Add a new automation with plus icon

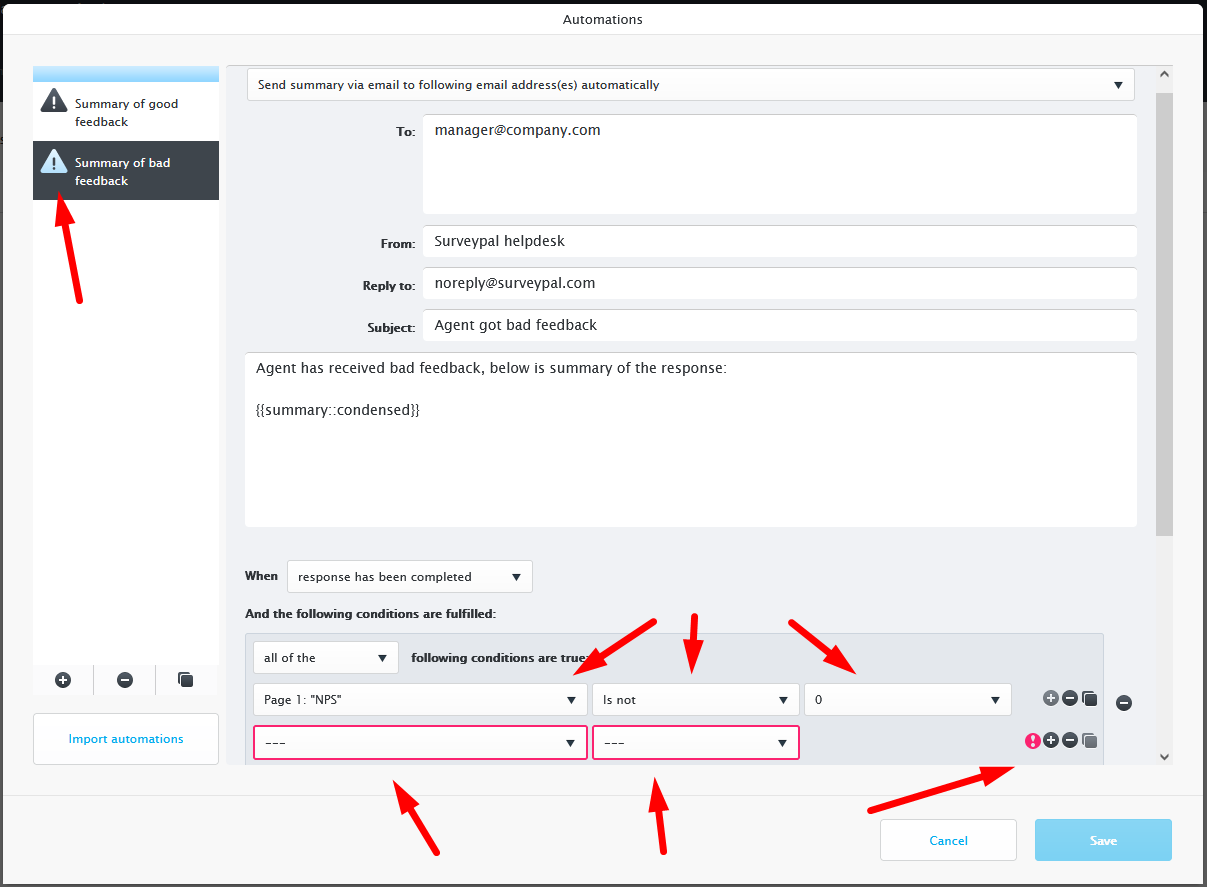pyautogui.click(x=63, y=680)
